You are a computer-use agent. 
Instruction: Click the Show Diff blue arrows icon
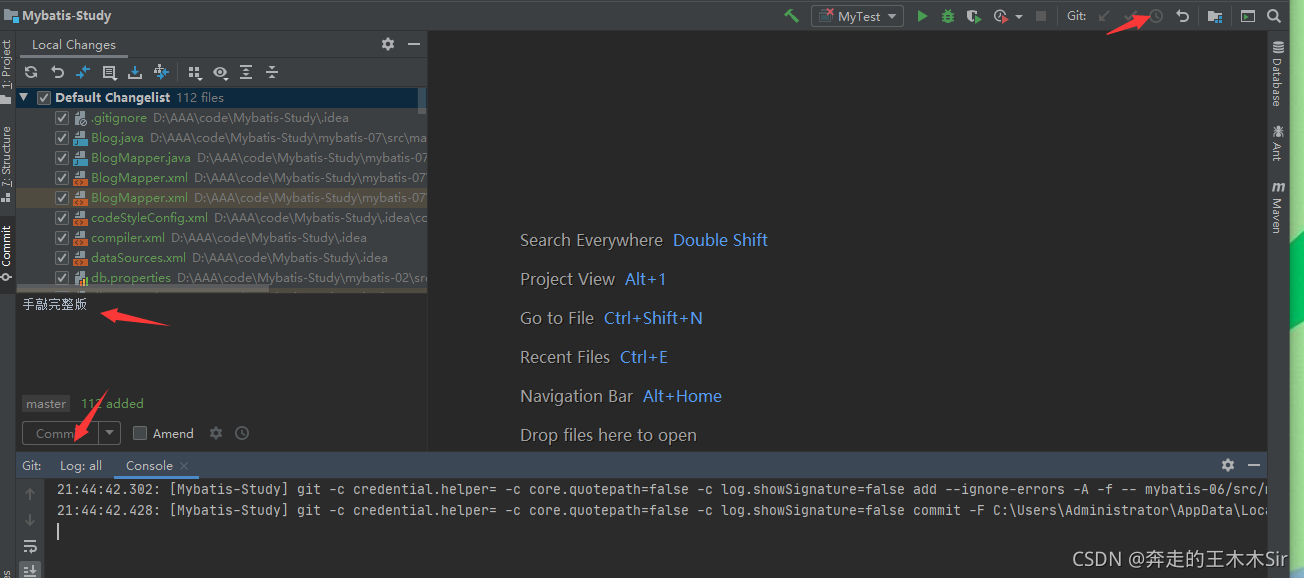(x=83, y=72)
